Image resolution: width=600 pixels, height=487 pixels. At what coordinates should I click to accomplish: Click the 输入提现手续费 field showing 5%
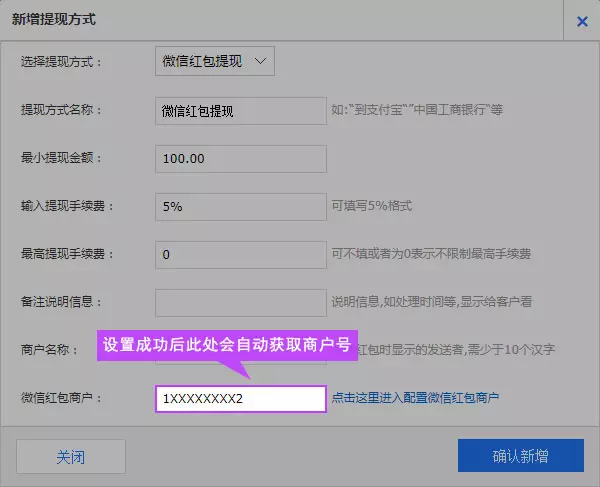pyautogui.click(x=241, y=207)
